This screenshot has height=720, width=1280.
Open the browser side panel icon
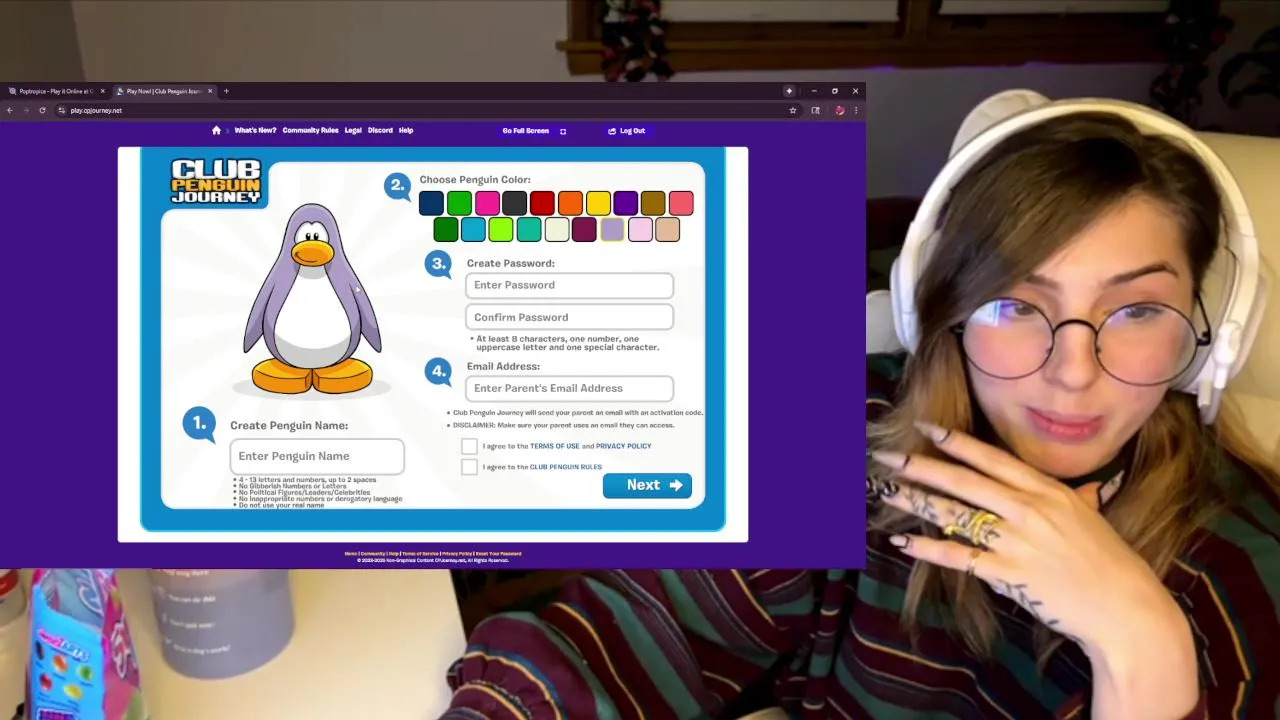[816, 110]
